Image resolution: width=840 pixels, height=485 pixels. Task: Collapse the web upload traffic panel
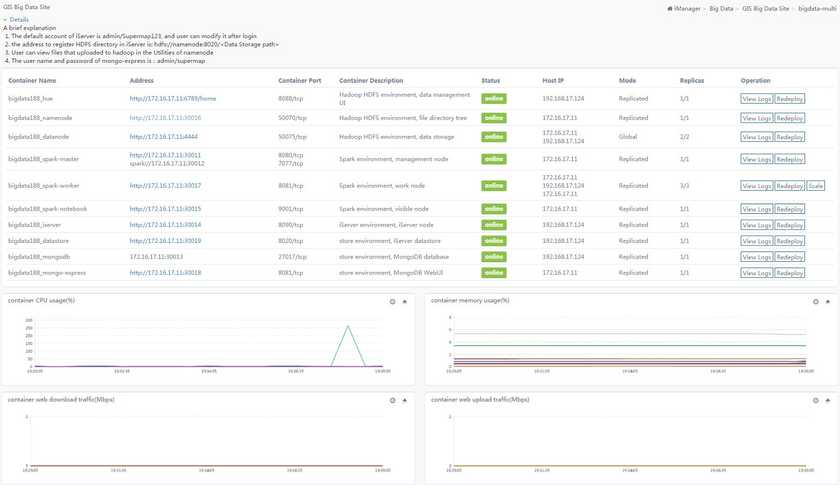tap(828, 400)
